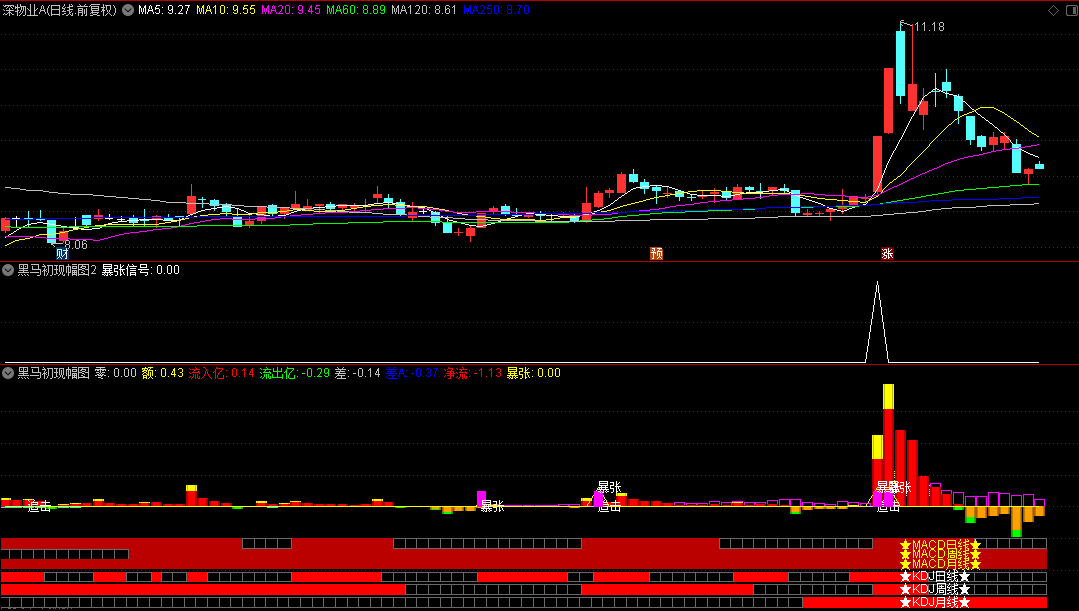Click the 净流: -1.13 value
Viewport: 1079px width, 611px height.
pos(472,373)
